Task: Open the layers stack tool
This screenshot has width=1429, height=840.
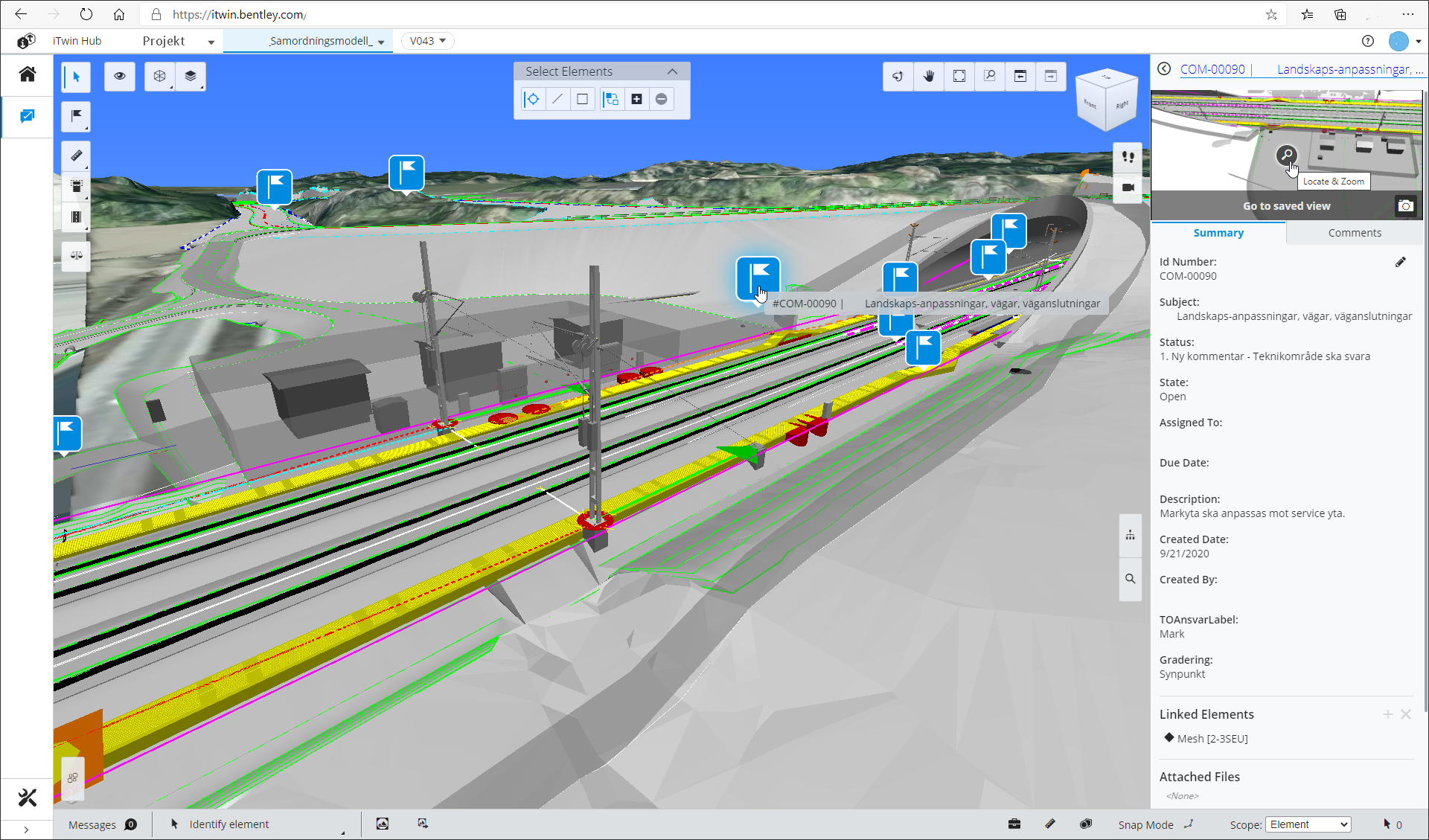Action: 191,76
